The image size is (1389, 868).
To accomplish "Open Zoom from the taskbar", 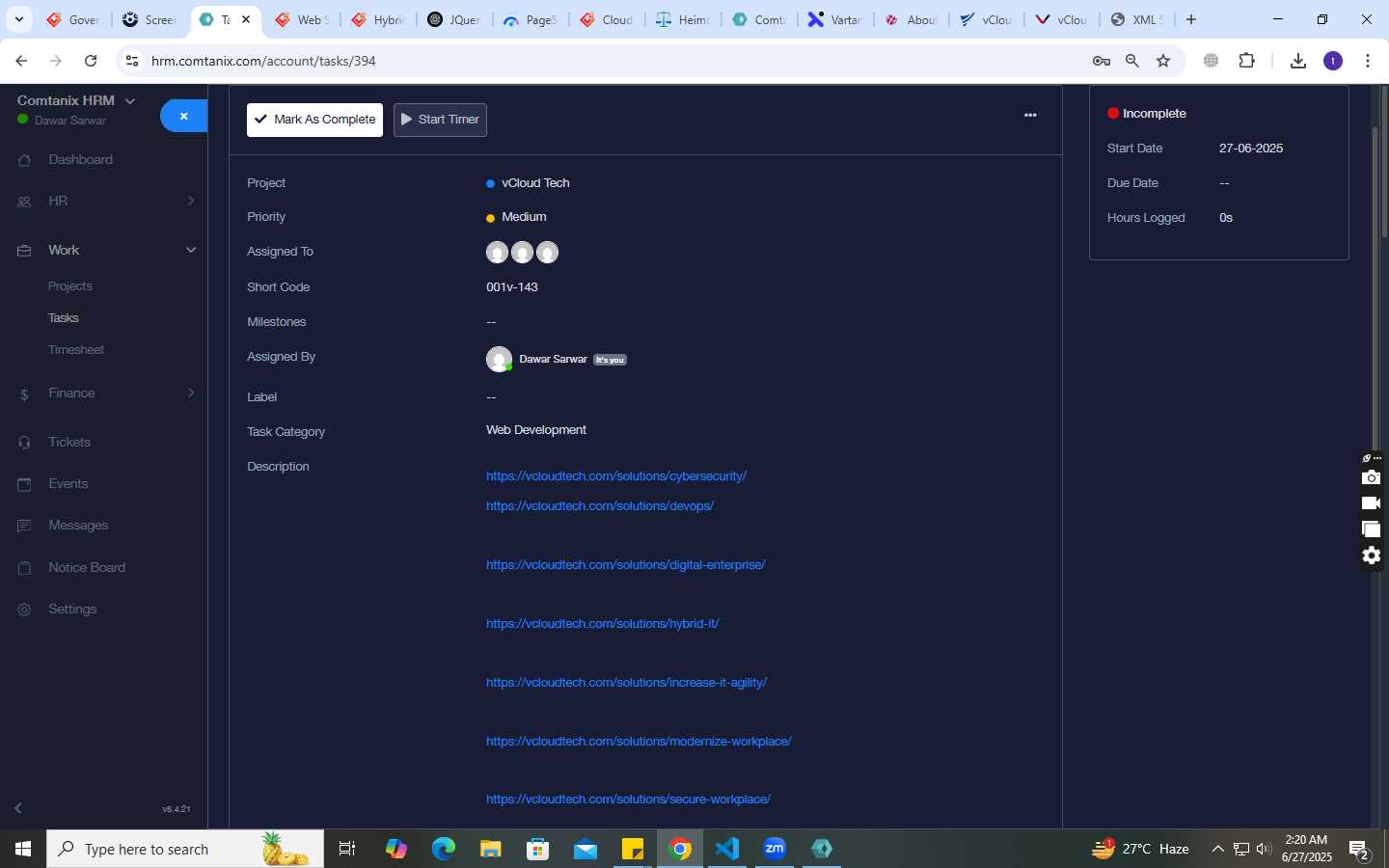I will coord(775,849).
